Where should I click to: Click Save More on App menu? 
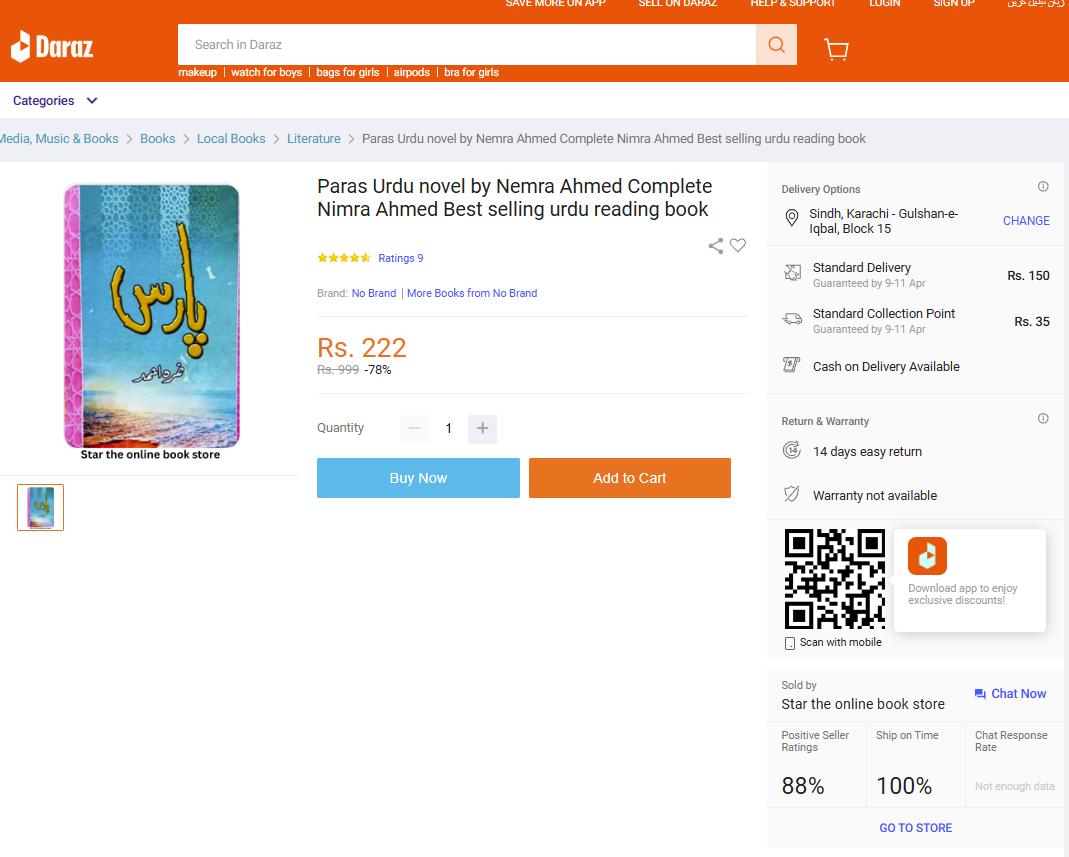pos(555,3)
